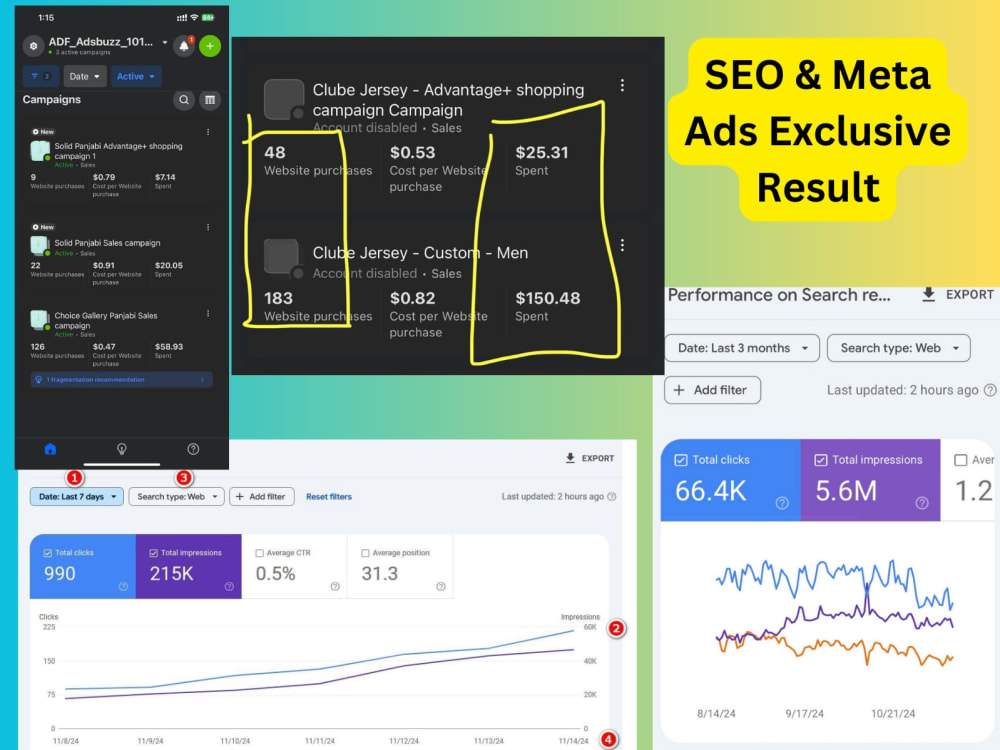Open large Search type: Web dropdown in right panel
Viewport: 1000px width, 750px height.
[x=899, y=348]
